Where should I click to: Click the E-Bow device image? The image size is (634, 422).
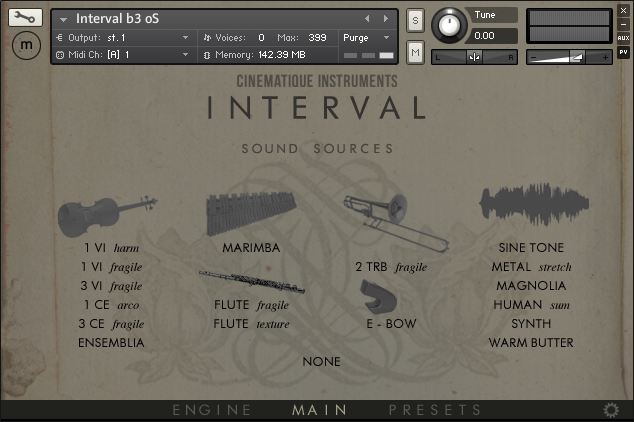378,297
